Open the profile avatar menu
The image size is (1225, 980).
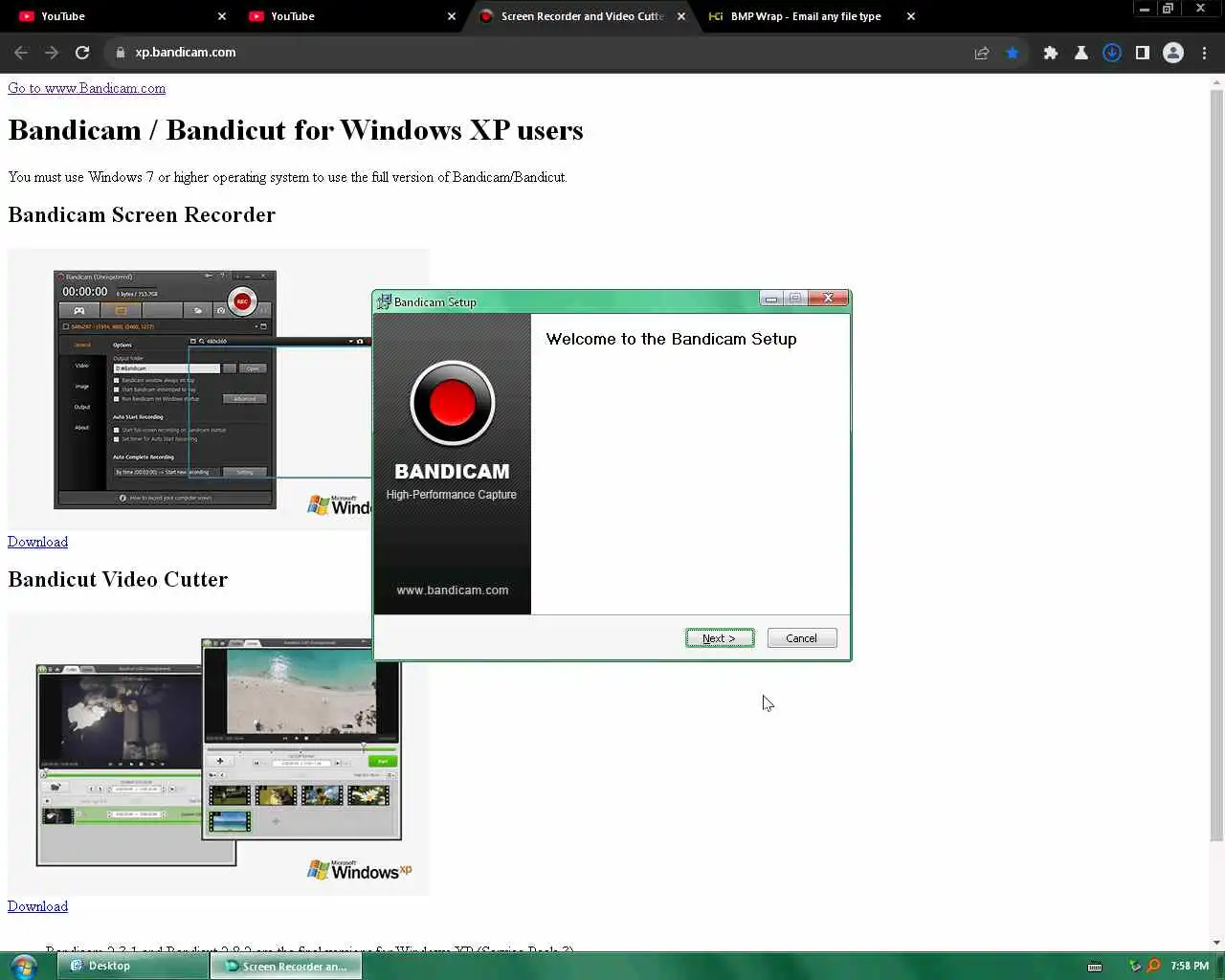(x=1173, y=53)
